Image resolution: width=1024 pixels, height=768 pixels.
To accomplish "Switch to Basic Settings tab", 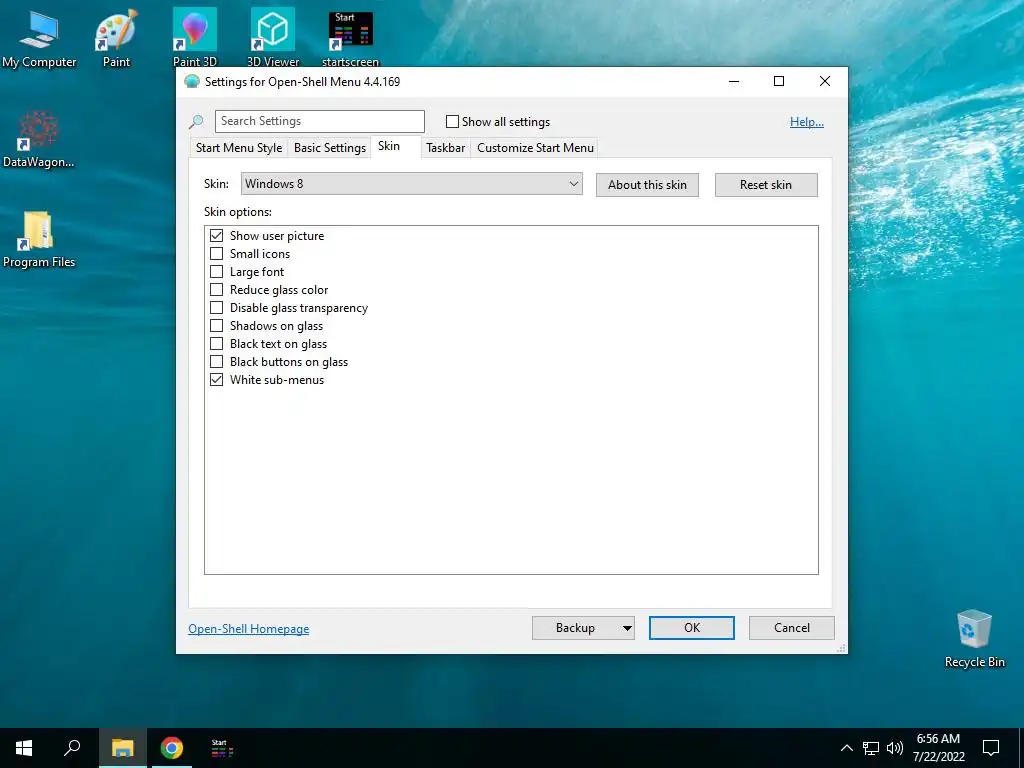I will (330, 148).
